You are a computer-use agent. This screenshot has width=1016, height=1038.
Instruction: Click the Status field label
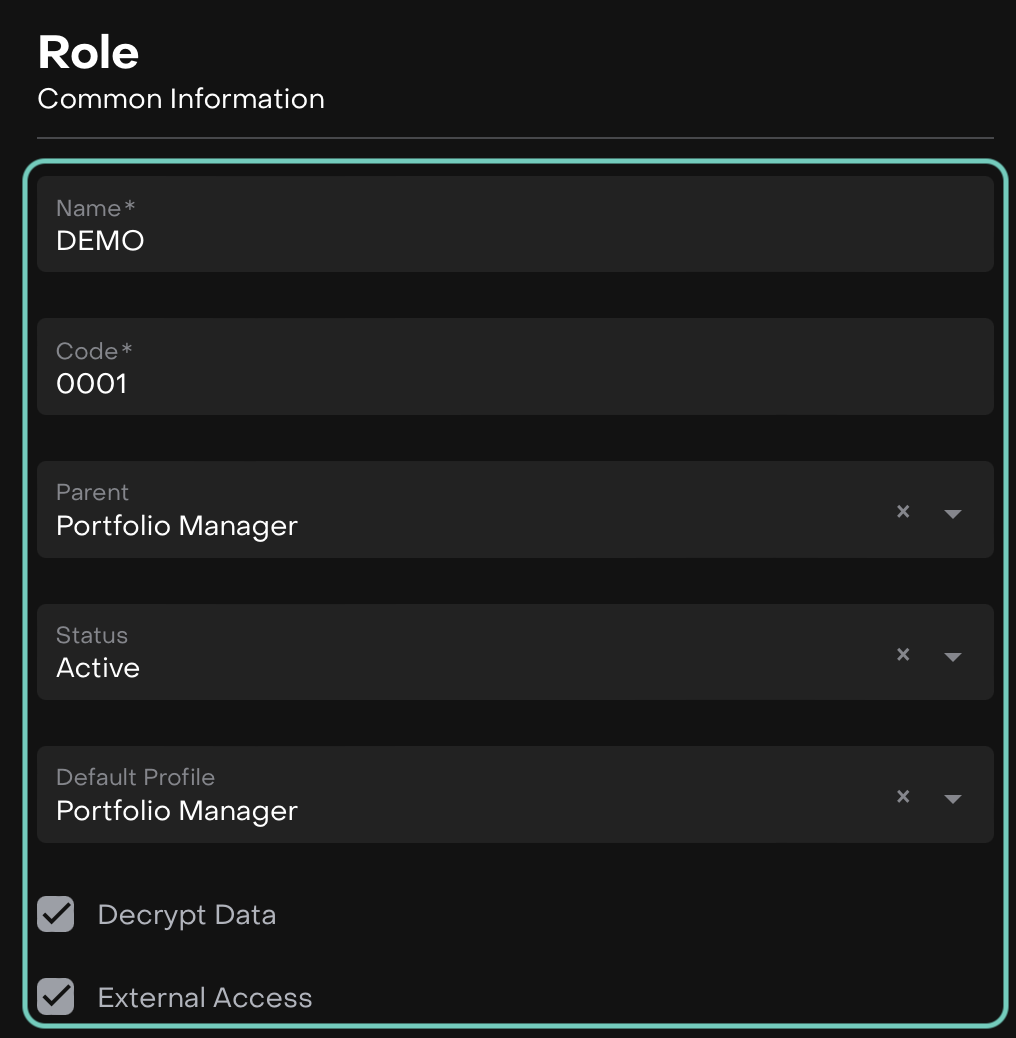[x=92, y=635]
